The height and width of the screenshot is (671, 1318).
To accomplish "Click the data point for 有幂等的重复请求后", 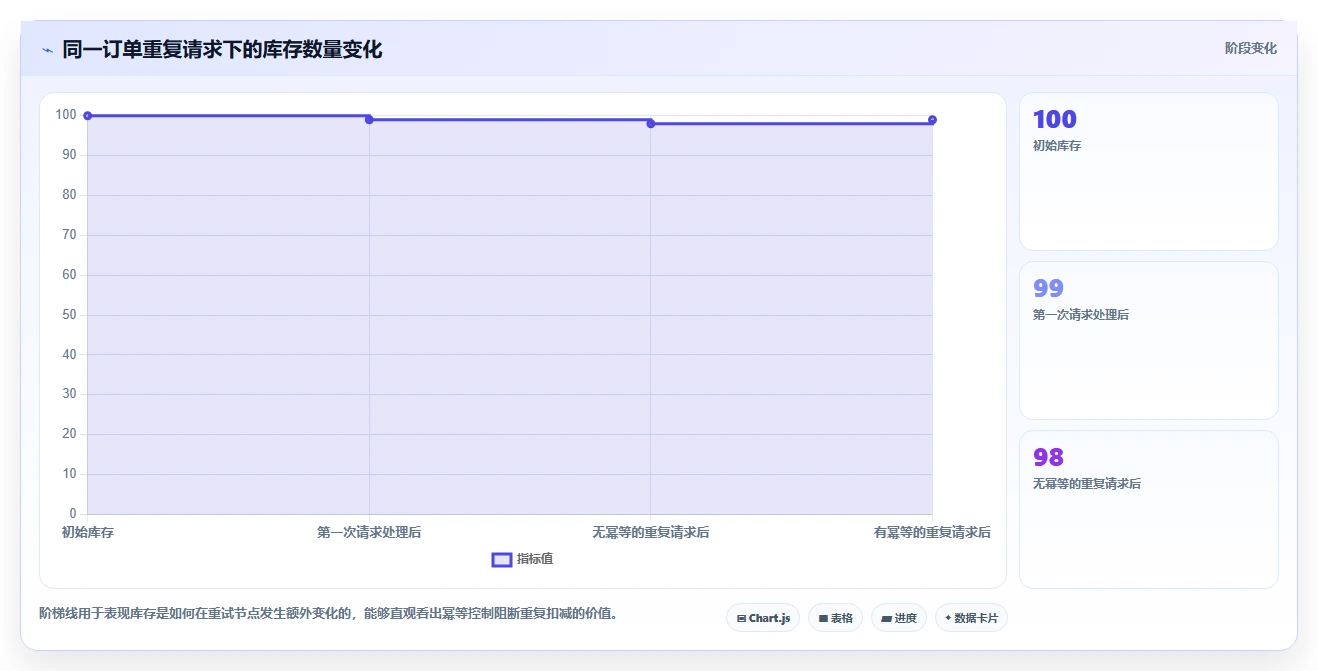I will coord(932,120).
